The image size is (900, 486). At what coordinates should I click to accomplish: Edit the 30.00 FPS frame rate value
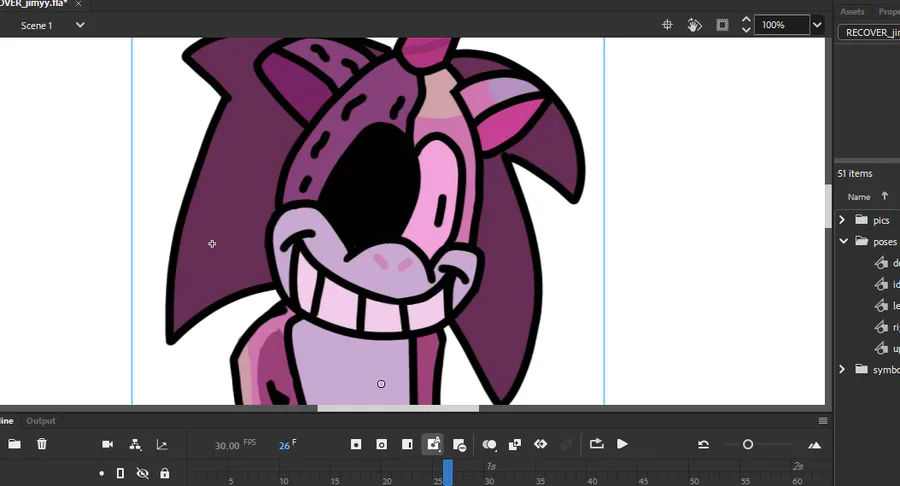coord(227,445)
